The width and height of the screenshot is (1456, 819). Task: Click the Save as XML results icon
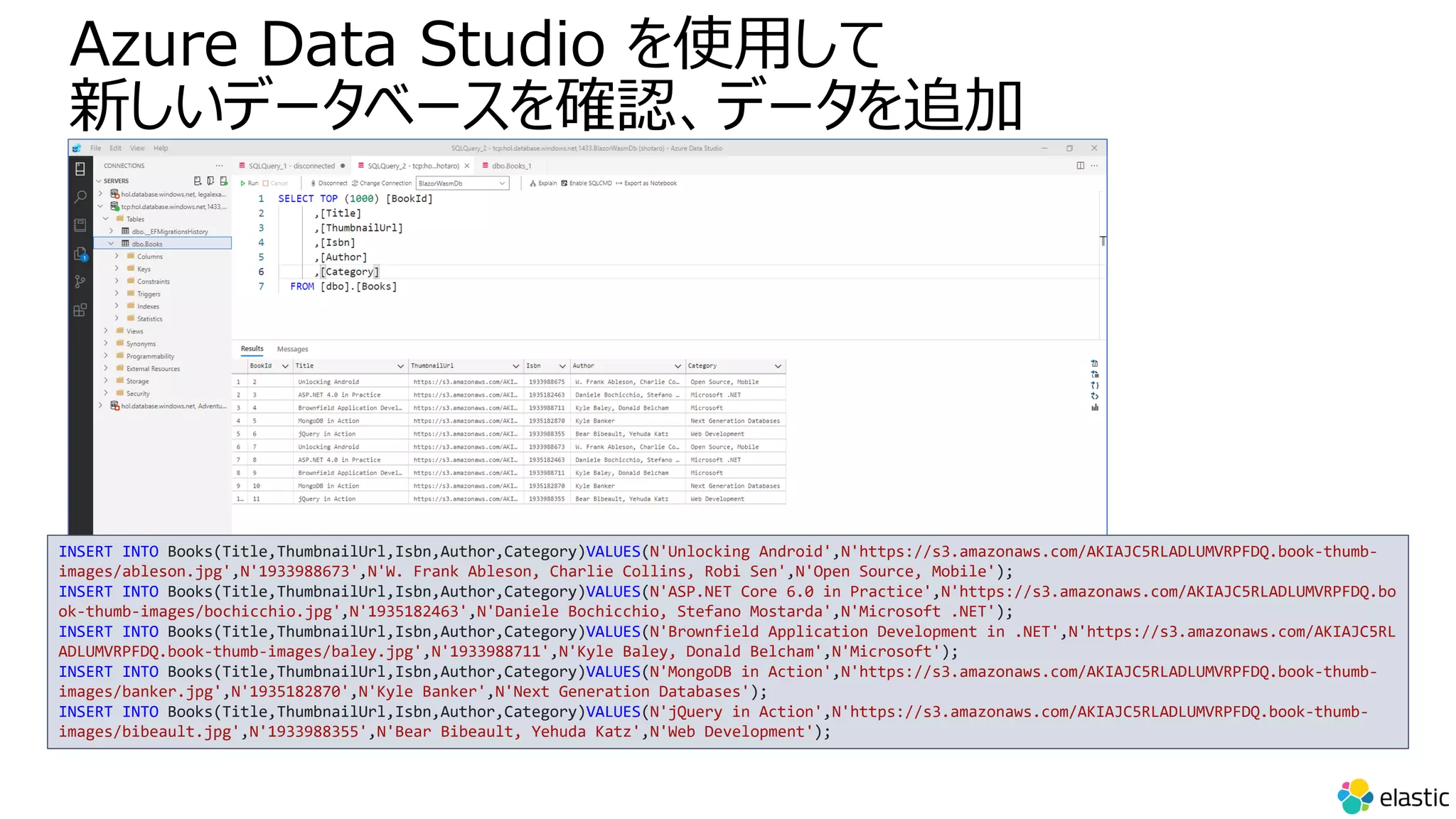tap(1095, 396)
